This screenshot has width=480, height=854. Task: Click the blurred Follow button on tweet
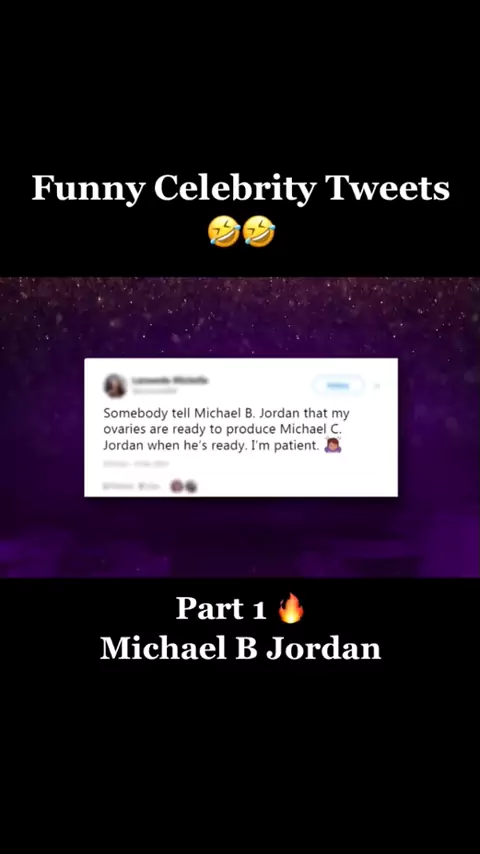[x=338, y=386]
